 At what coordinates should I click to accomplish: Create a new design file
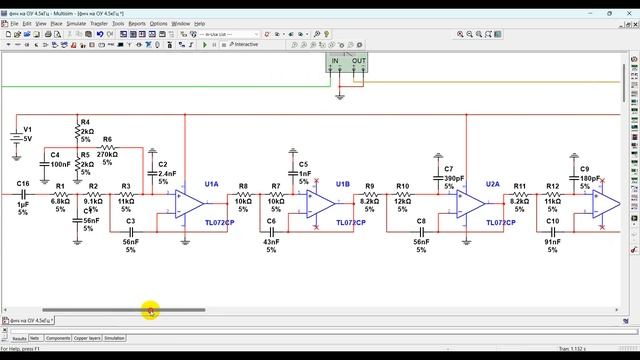coord(8,34)
